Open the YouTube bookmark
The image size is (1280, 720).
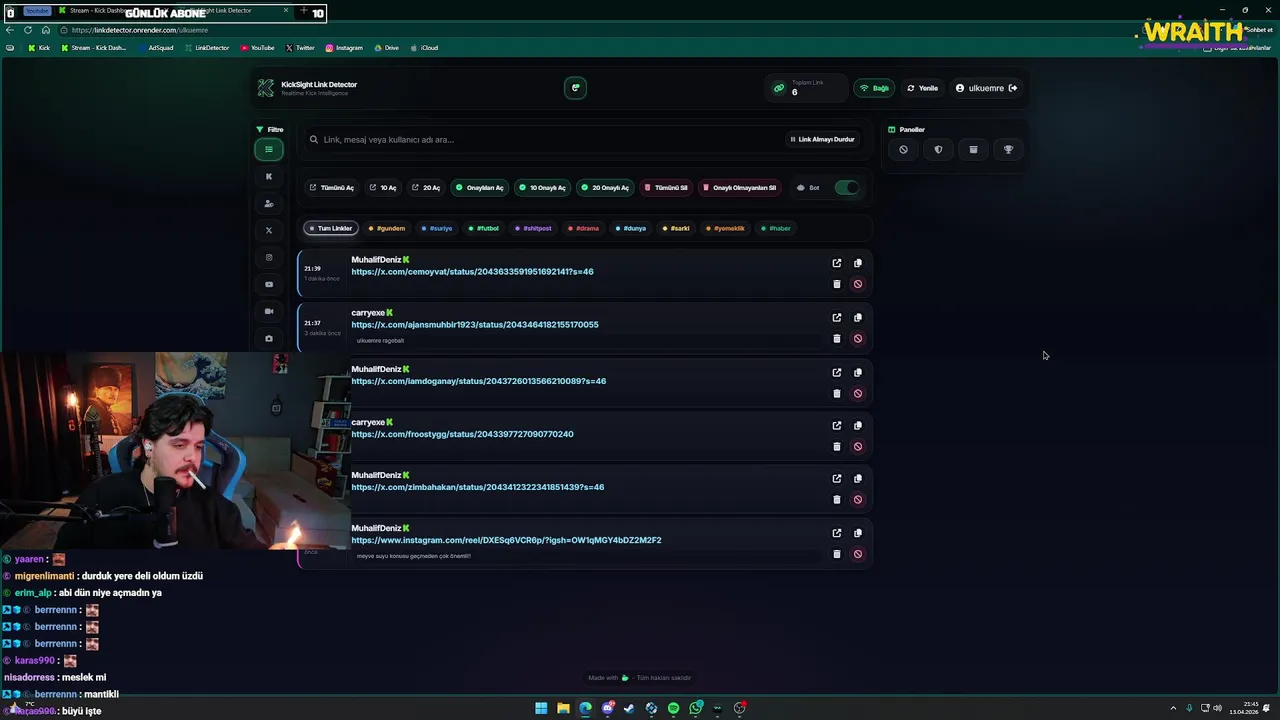(257, 47)
